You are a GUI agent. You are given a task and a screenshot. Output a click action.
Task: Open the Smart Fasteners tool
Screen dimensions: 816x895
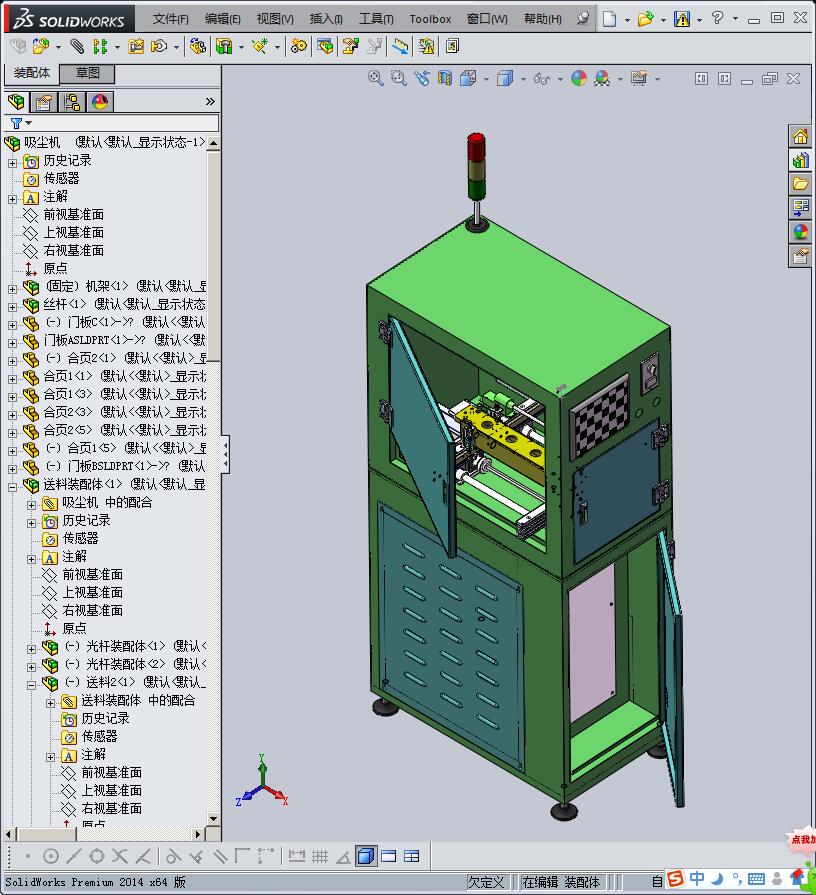tap(136, 46)
